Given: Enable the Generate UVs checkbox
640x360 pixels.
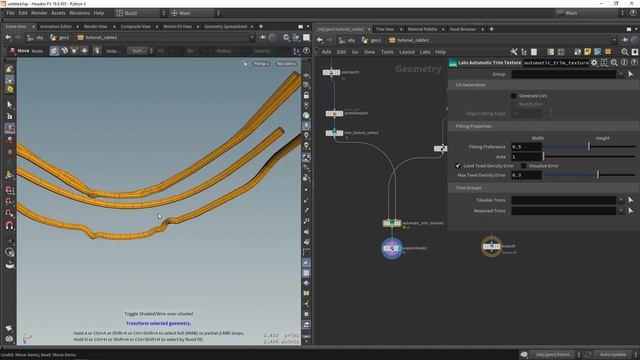Looking at the screenshot, I should [x=513, y=96].
